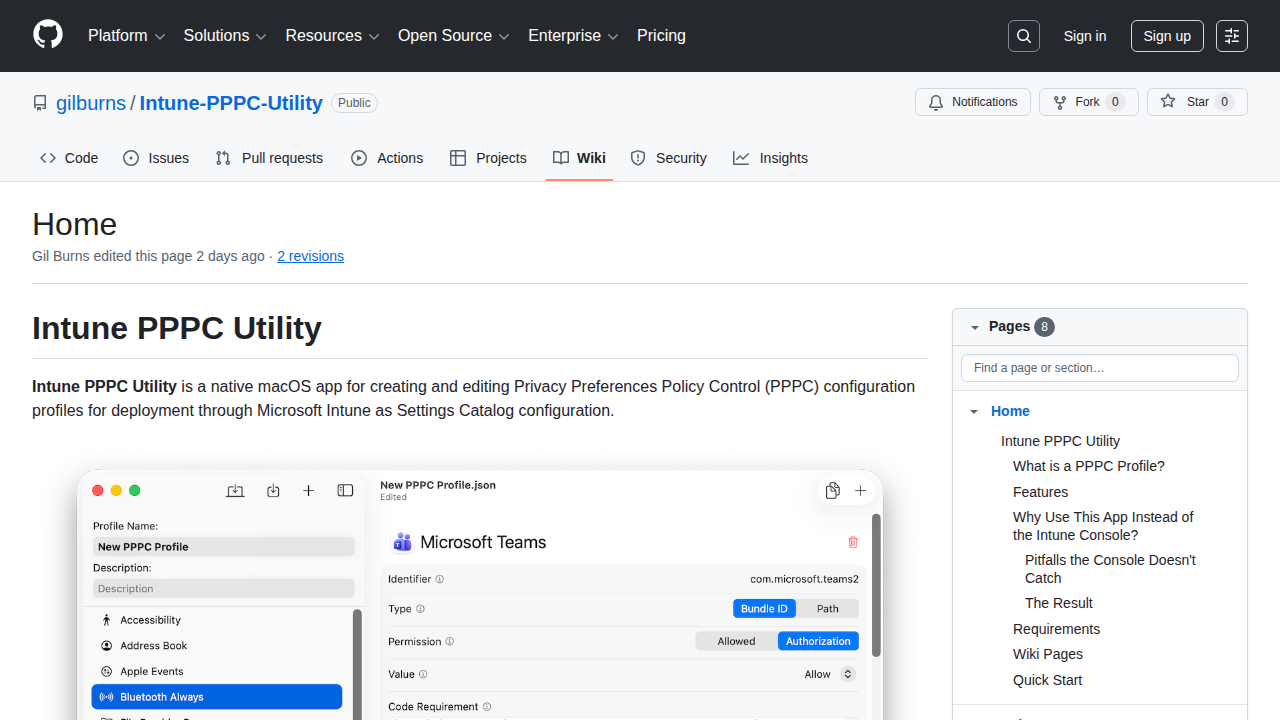Open the Intune-PPPC-Utility repository link
Image resolution: width=1280 pixels, height=720 pixels.
click(x=231, y=103)
